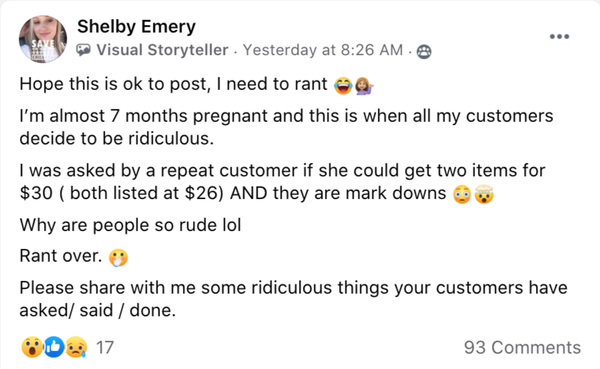The width and height of the screenshot is (600, 369).
Task: Click the Visual Storyteller badge label
Action: tap(162, 50)
